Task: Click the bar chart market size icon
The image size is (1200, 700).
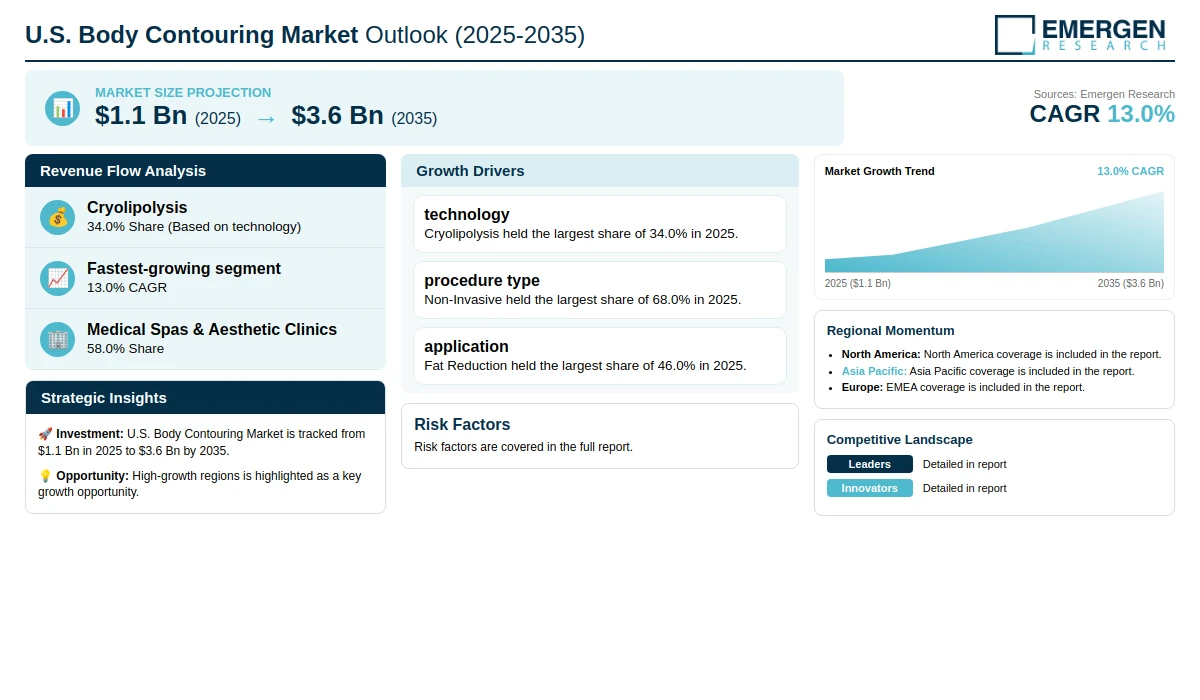Action: (62, 108)
